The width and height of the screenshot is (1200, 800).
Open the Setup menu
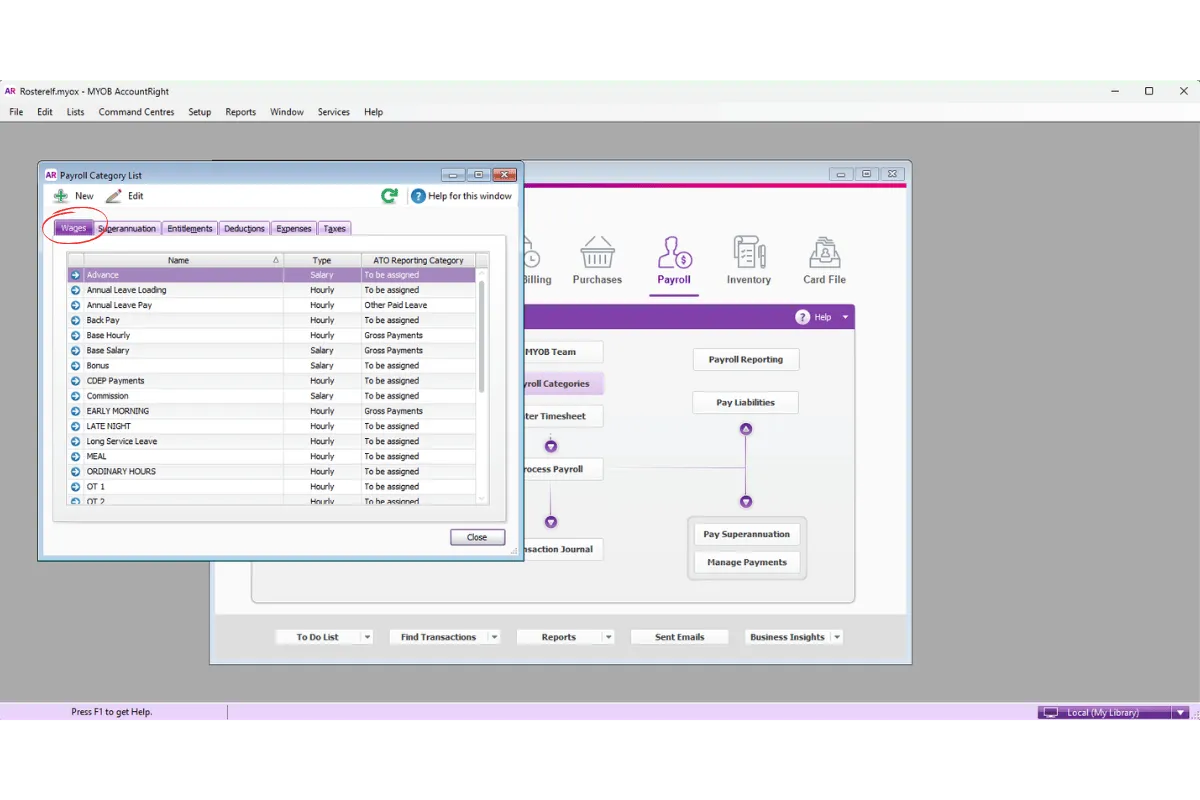click(x=200, y=112)
